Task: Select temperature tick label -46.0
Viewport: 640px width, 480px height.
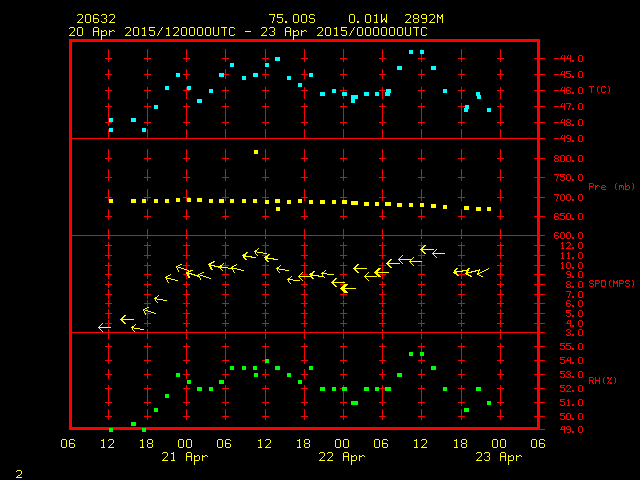Action: point(569,91)
